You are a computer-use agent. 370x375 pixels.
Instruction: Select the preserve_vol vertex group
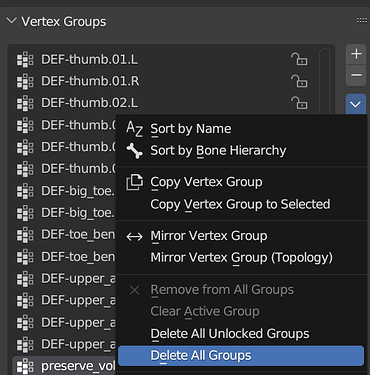click(x=64, y=366)
